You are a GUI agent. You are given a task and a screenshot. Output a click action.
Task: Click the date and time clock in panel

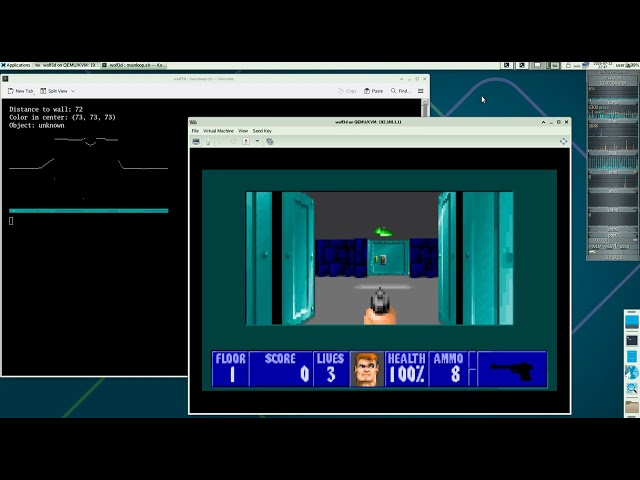point(602,65)
